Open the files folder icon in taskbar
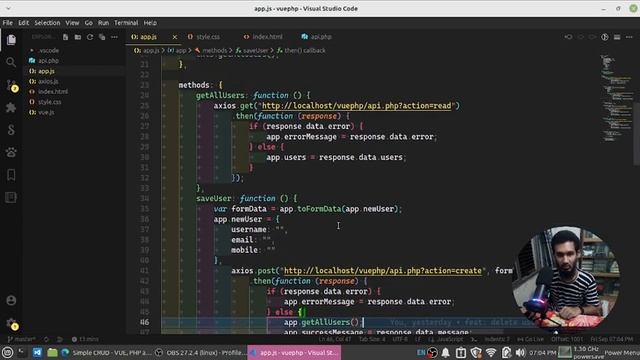This screenshot has width=640, height=360. tap(52, 353)
